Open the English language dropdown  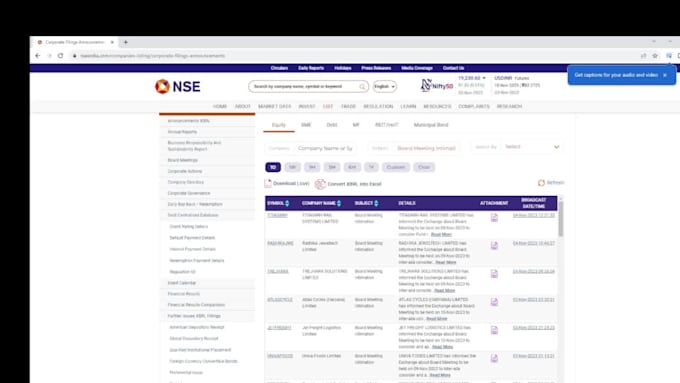coord(385,86)
